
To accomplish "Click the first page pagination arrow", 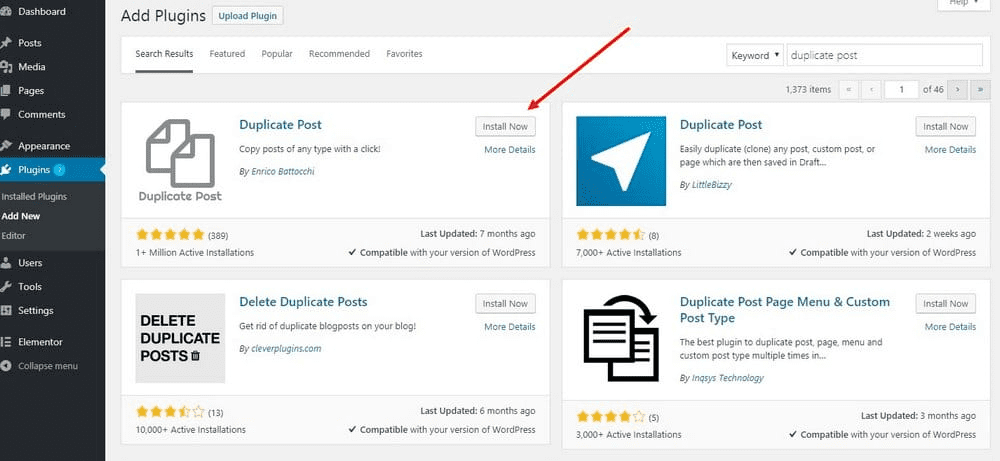I will click(848, 90).
